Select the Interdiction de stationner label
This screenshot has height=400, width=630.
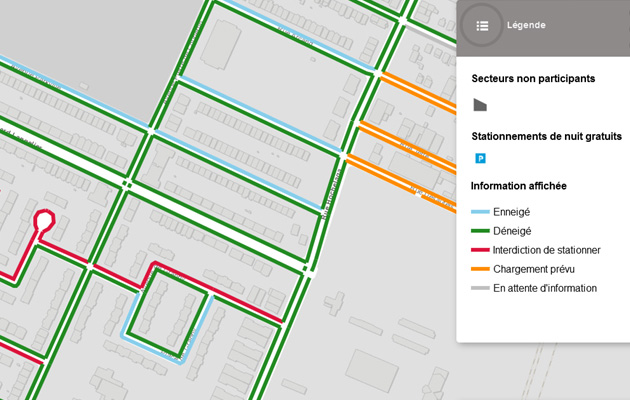tap(546, 250)
